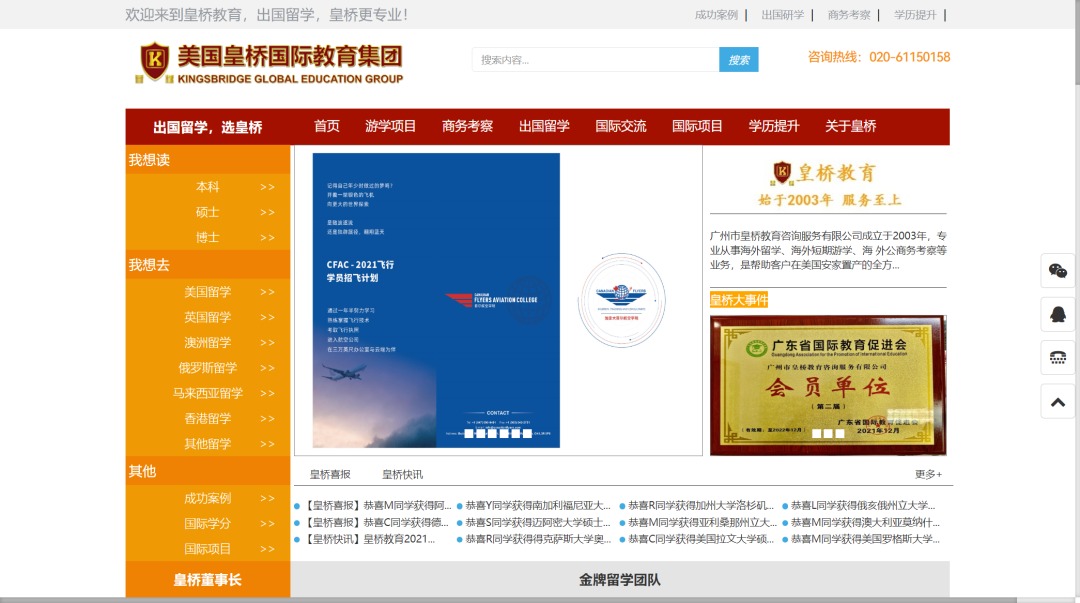Open the 出国研学 top link
Image resolution: width=1080 pixels, height=603 pixels.
click(x=782, y=14)
